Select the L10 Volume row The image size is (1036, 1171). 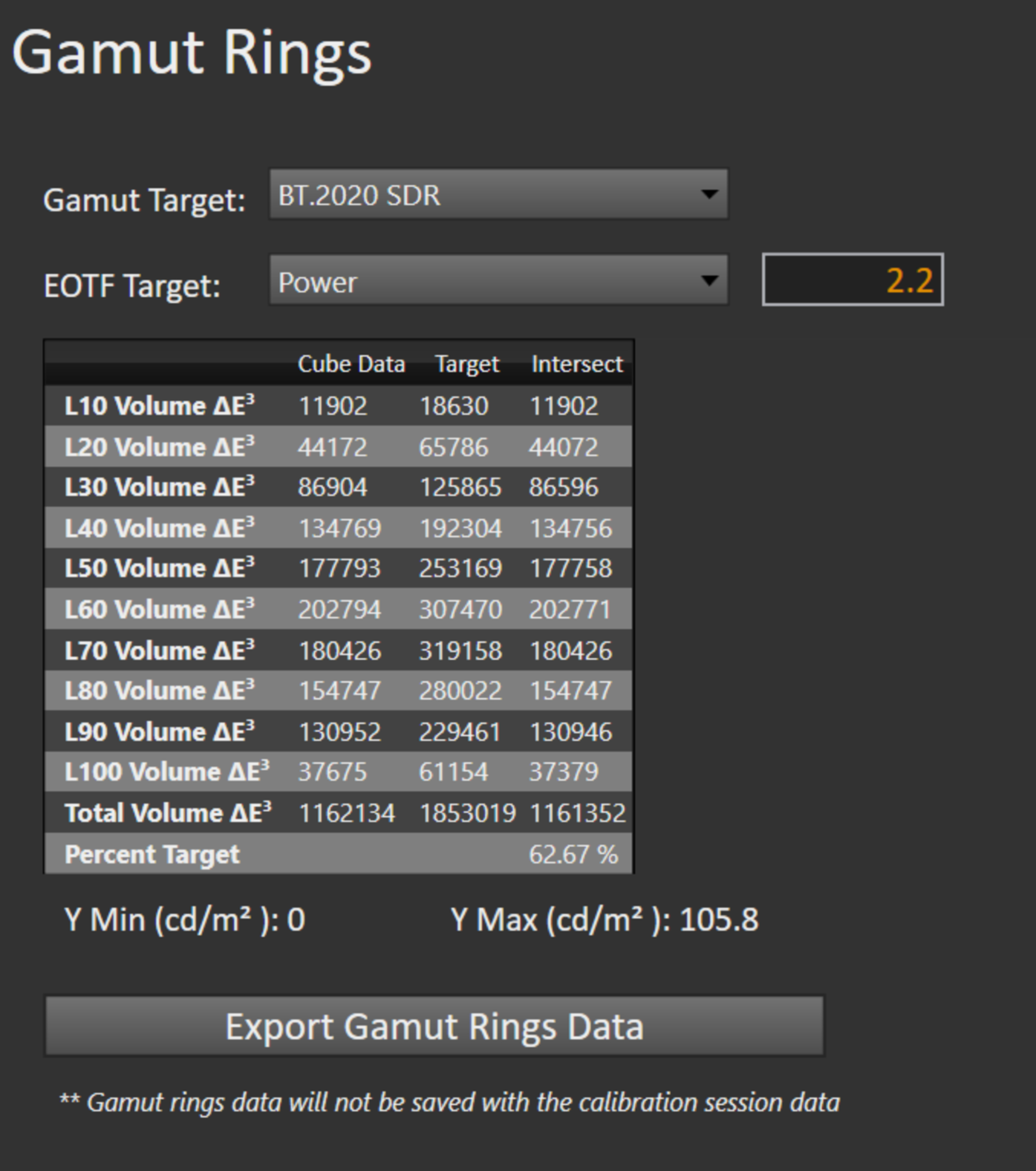coord(159,406)
